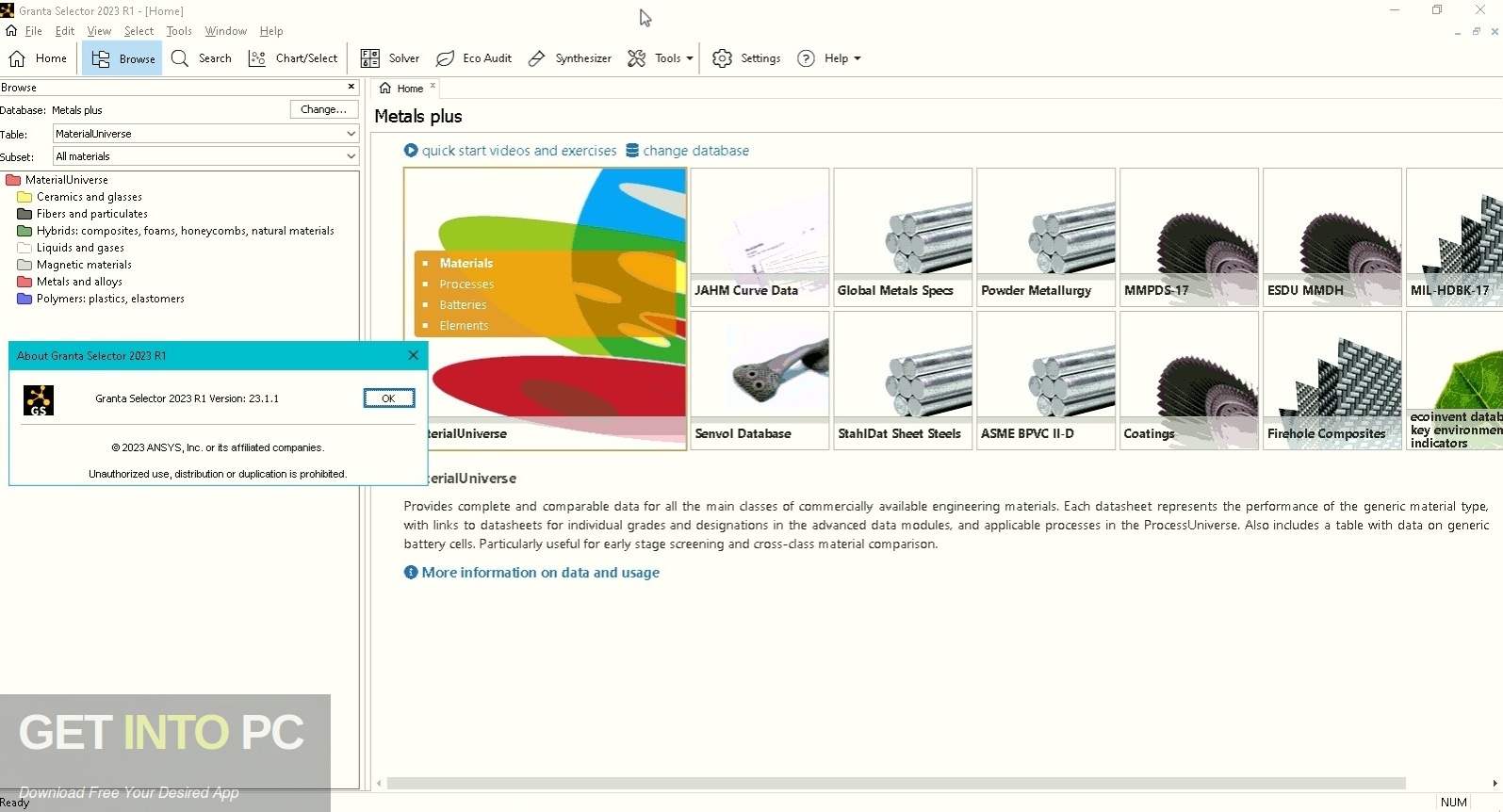Open the Eco Audit tool
This screenshot has height=812, width=1503.
[x=473, y=58]
